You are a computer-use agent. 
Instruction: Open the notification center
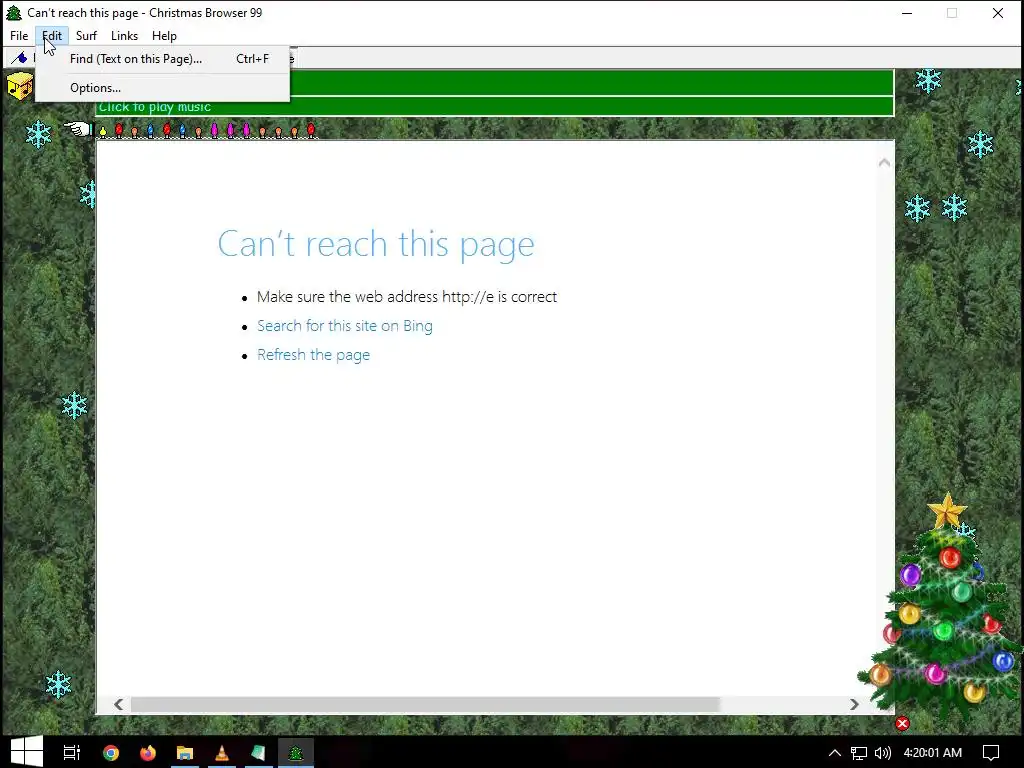pyautogui.click(x=991, y=752)
